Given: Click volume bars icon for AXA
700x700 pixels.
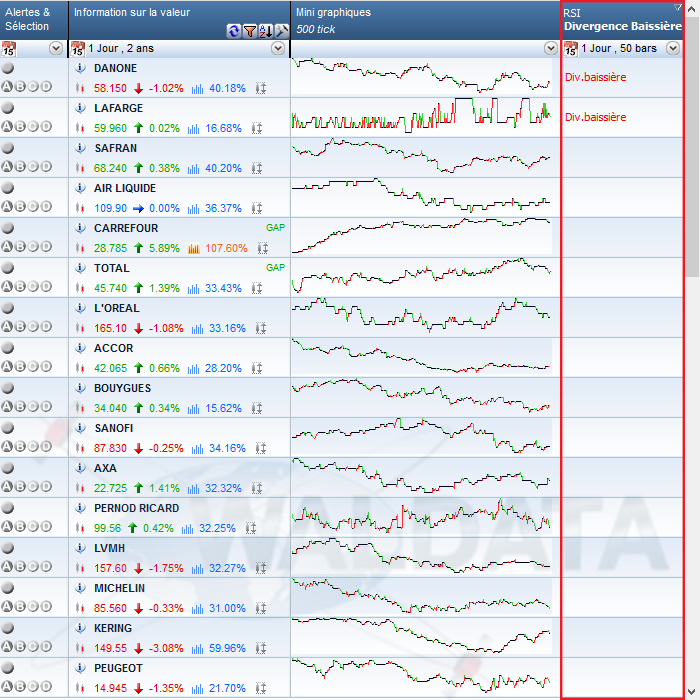Looking at the screenshot, I should [193, 488].
